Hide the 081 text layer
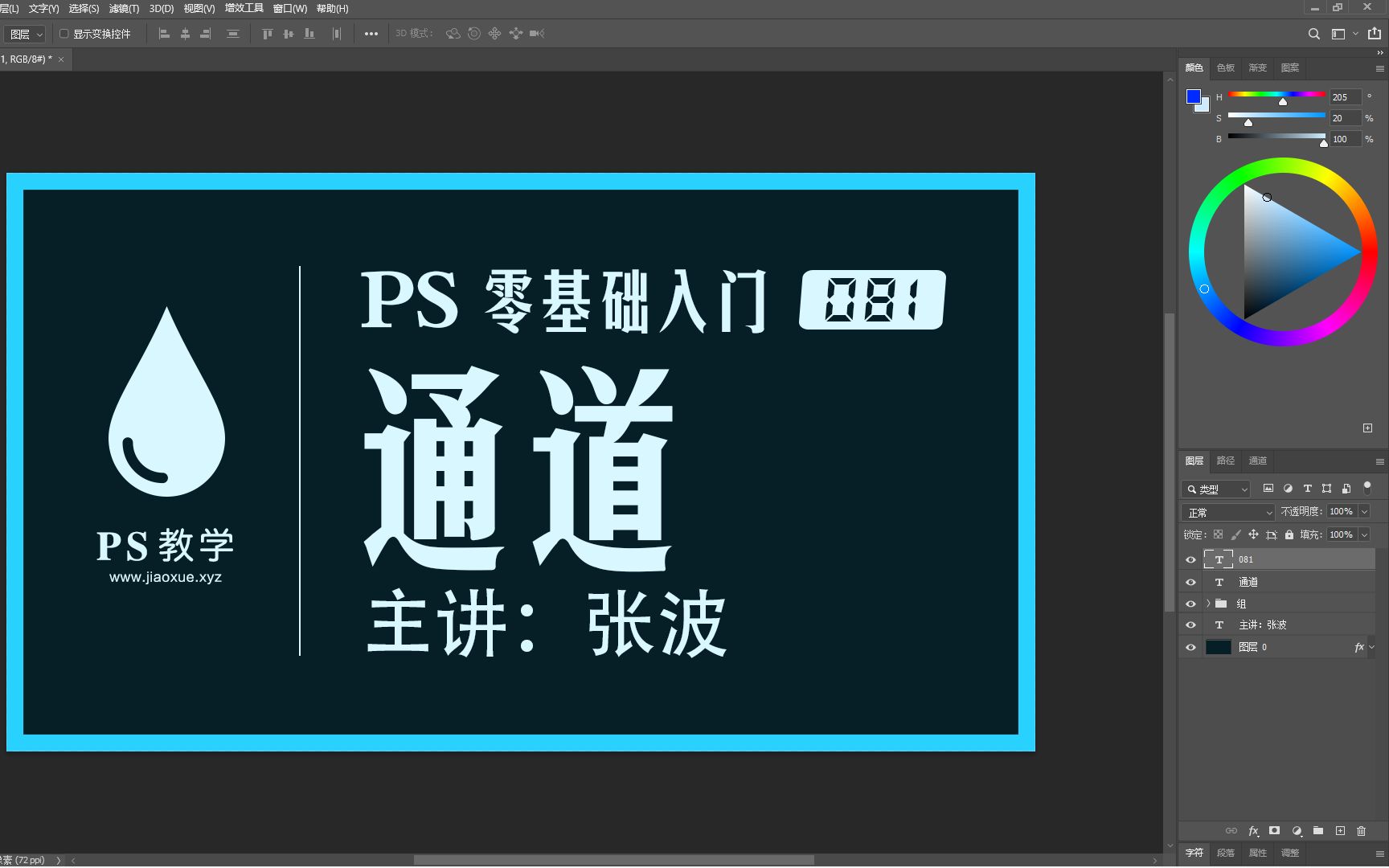This screenshot has width=1389, height=868. pos(1191,560)
